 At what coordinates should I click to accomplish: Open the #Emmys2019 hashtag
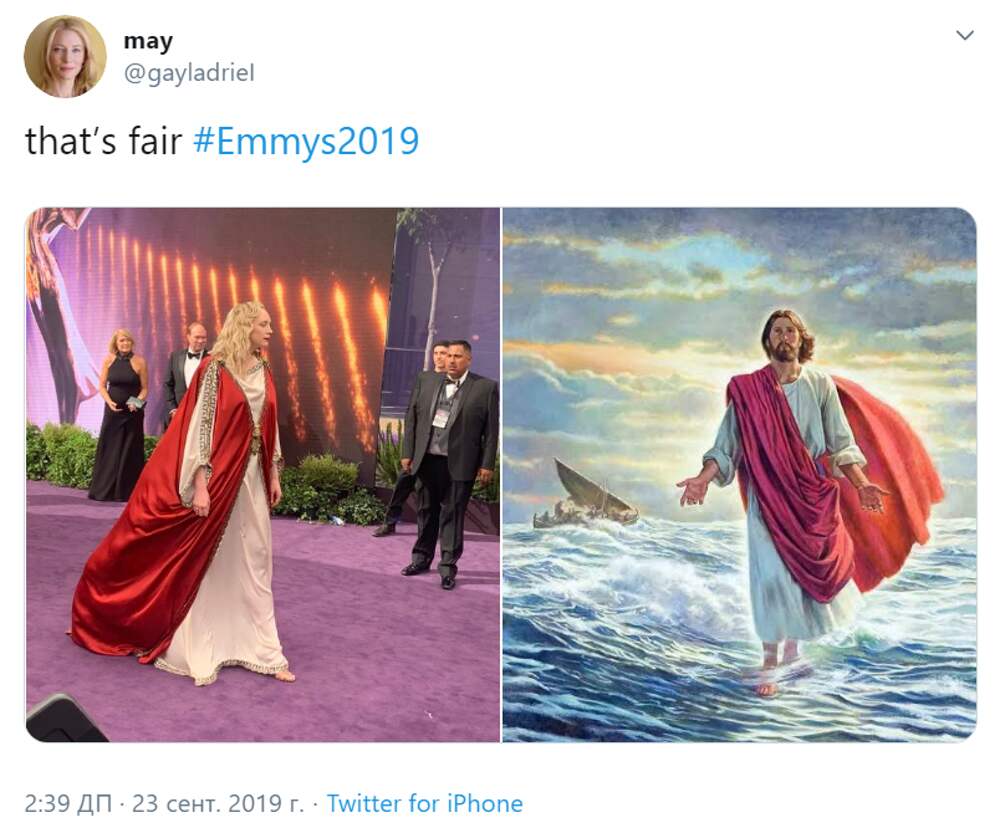(x=304, y=141)
